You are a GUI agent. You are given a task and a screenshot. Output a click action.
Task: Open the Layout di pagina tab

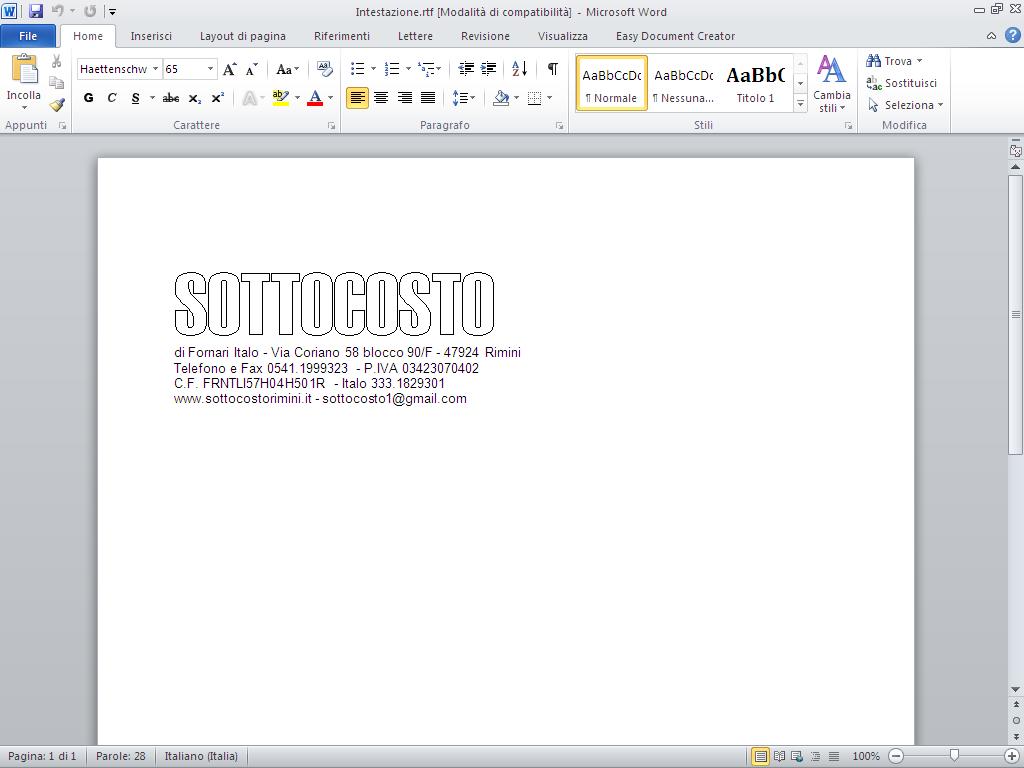(242, 36)
